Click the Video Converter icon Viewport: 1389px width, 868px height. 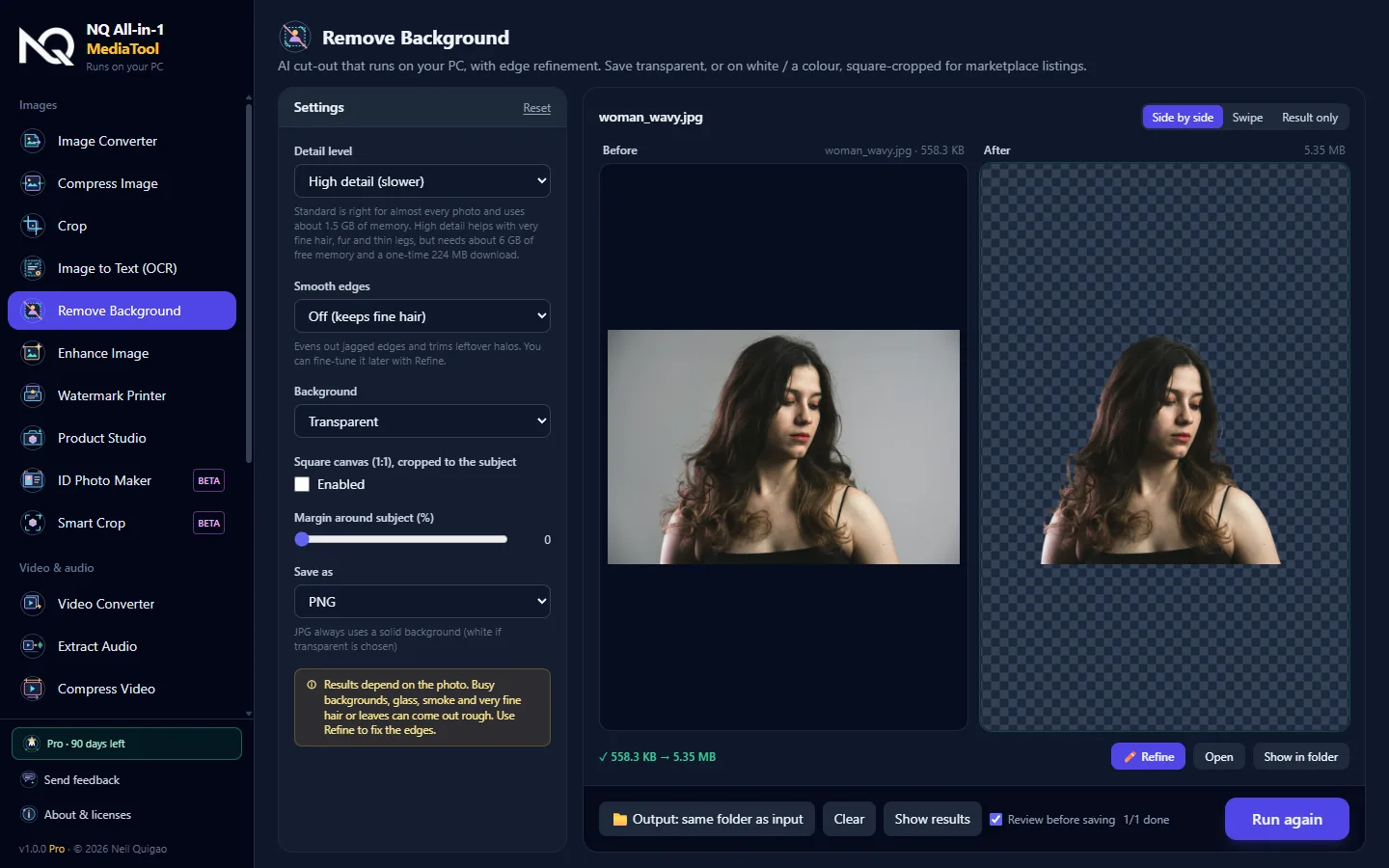tap(33, 604)
